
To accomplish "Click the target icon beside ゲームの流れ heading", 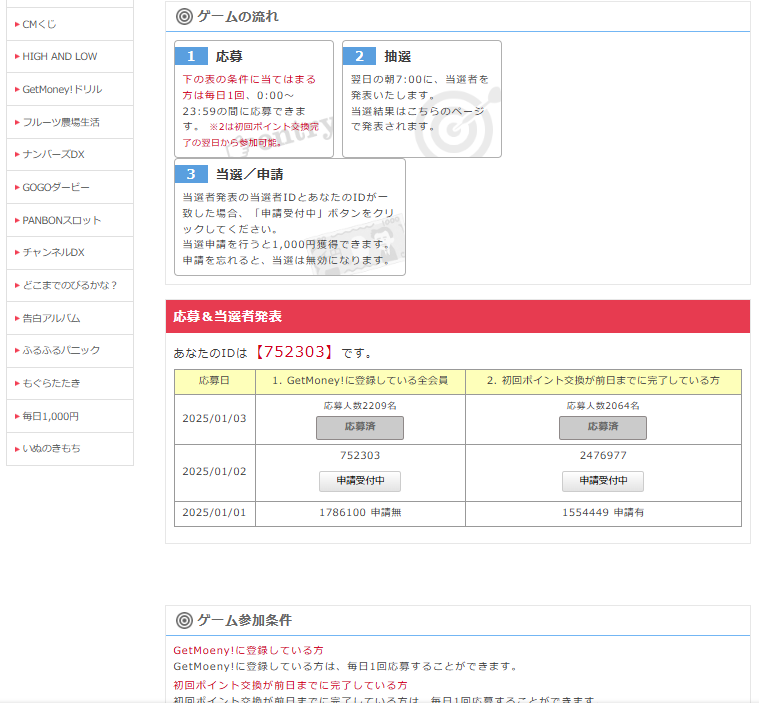I will point(184,16).
